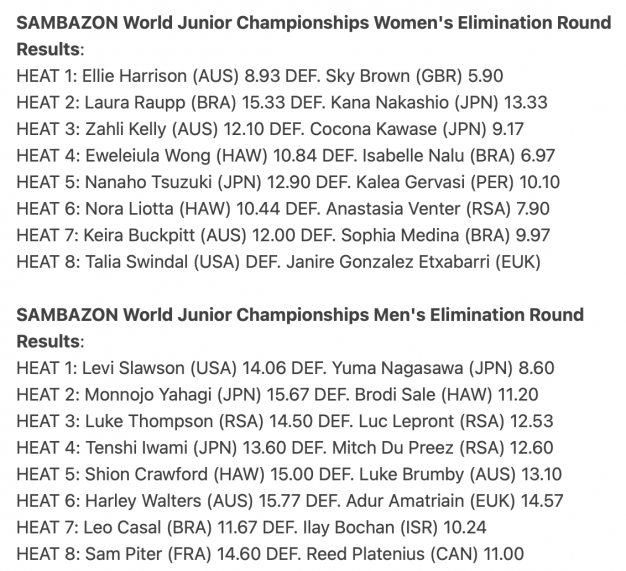Click Laura Raupp's name in HEAT 2
The image size is (626, 571).
point(135,103)
